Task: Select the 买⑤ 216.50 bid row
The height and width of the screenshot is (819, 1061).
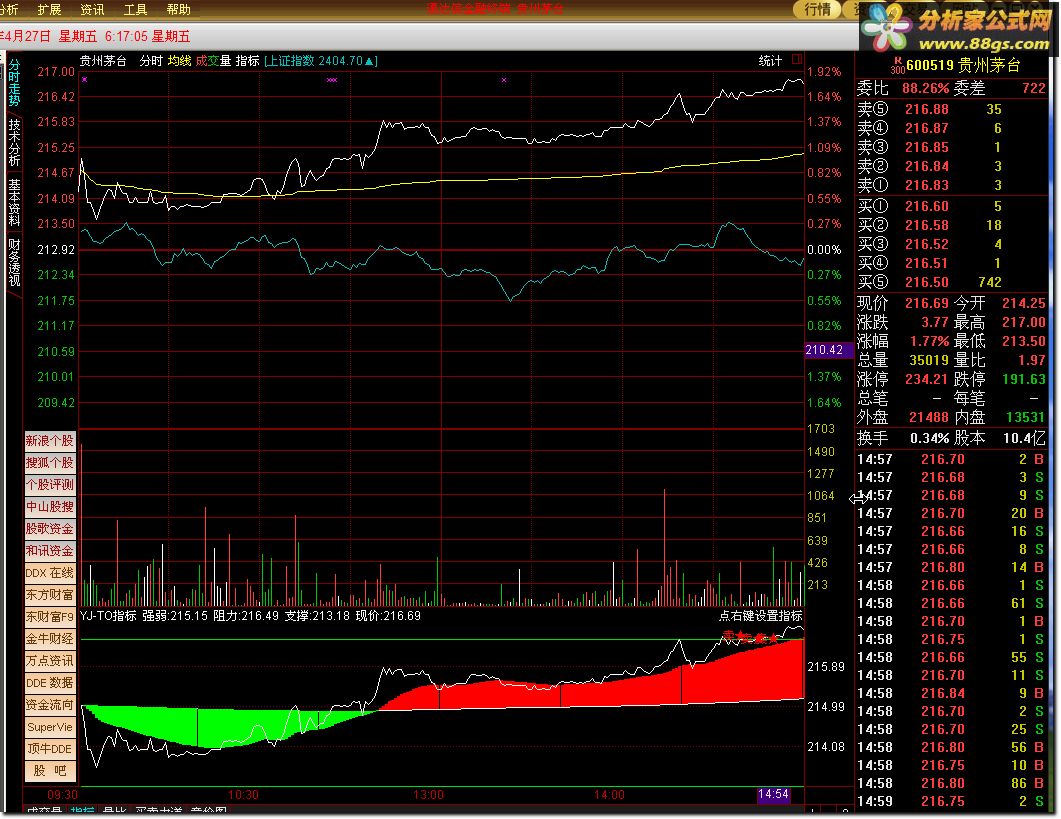Action: pos(951,282)
